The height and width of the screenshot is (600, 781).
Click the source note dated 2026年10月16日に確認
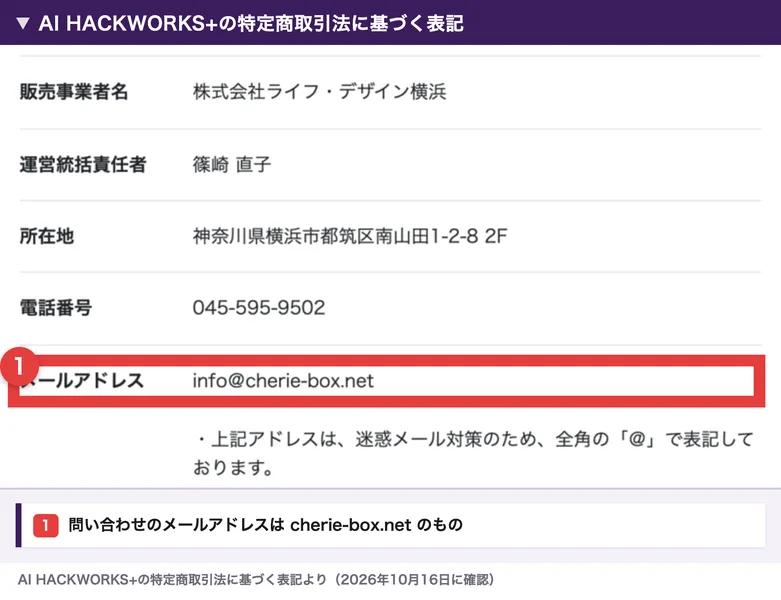tap(256, 580)
